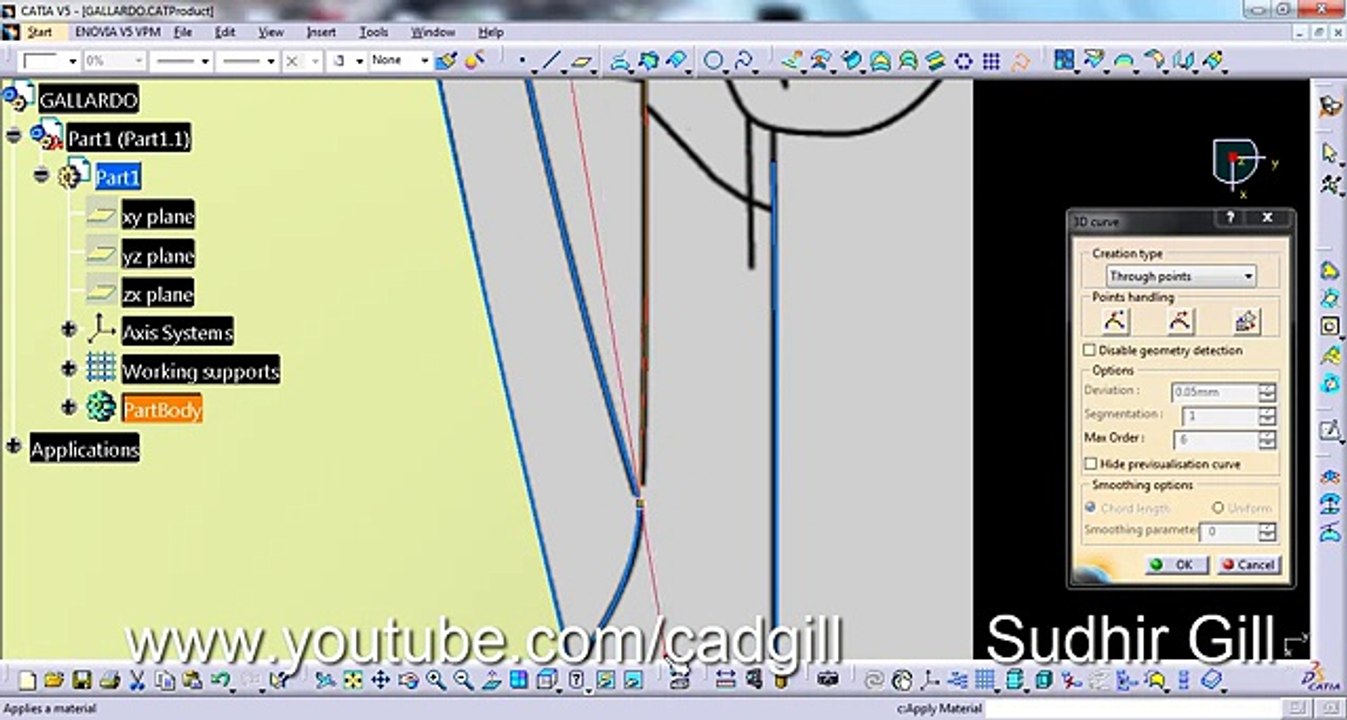Select the Circle tool in top toolbar

[714, 62]
